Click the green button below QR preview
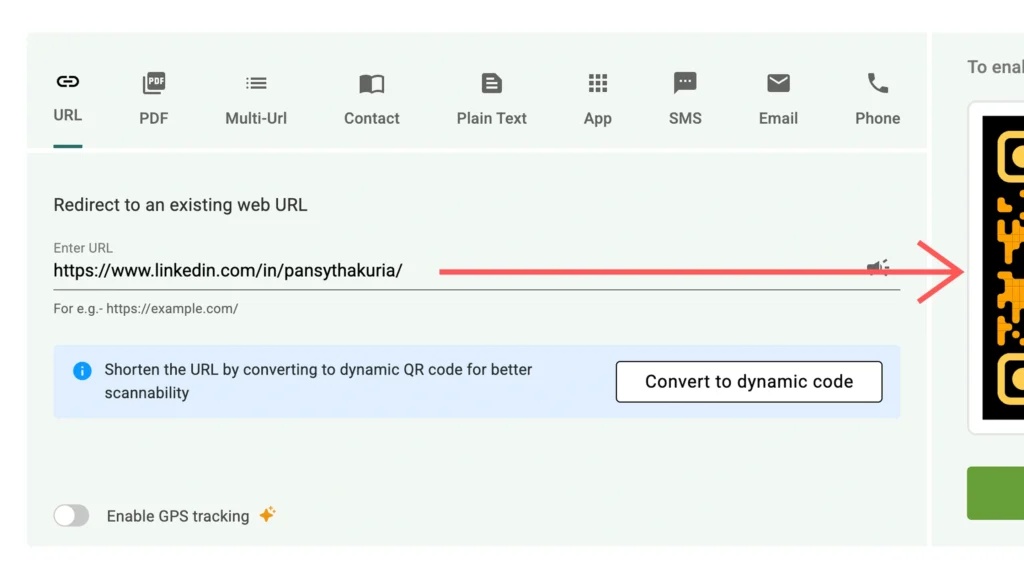This screenshot has width=1024, height=576. click(995, 493)
